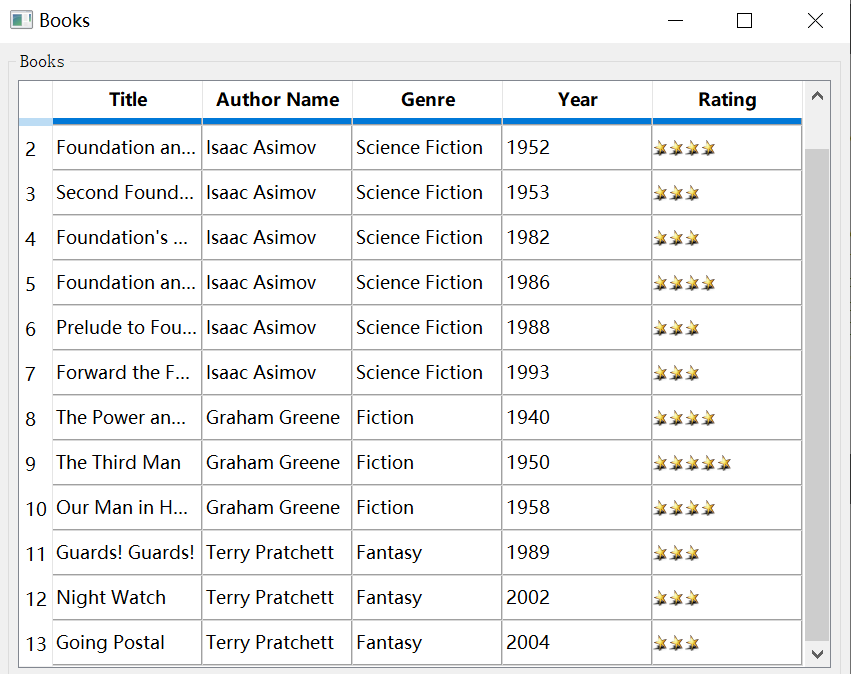Image resolution: width=851 pixels, height=674 pixels.
Task: Click the scroll down arrow
Action: pyautogui.click(x=817, y=653)
